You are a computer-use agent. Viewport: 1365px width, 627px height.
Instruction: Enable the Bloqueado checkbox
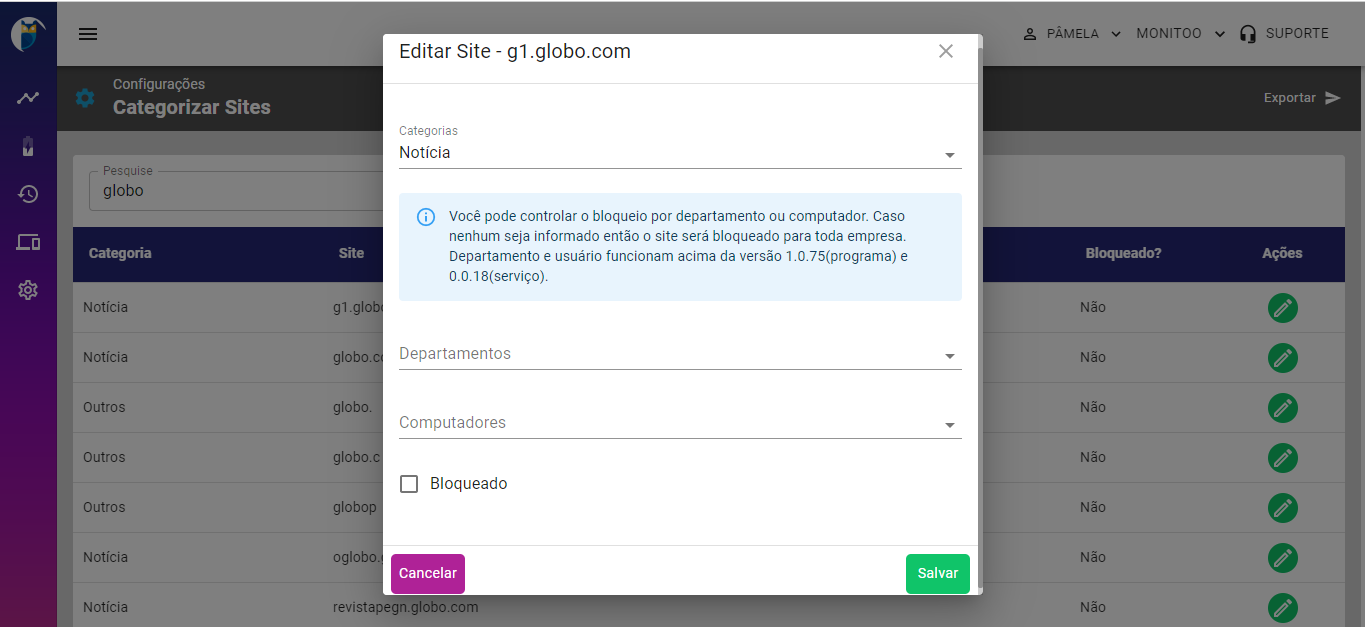409,483
